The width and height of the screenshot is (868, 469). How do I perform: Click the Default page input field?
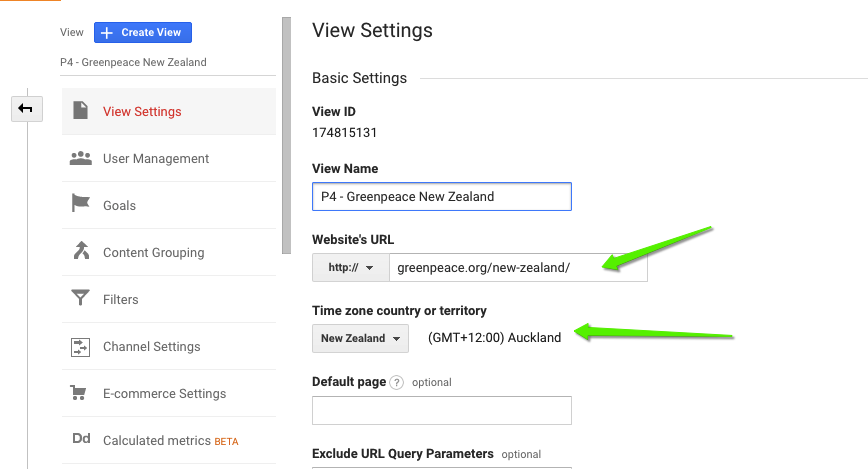442,410
